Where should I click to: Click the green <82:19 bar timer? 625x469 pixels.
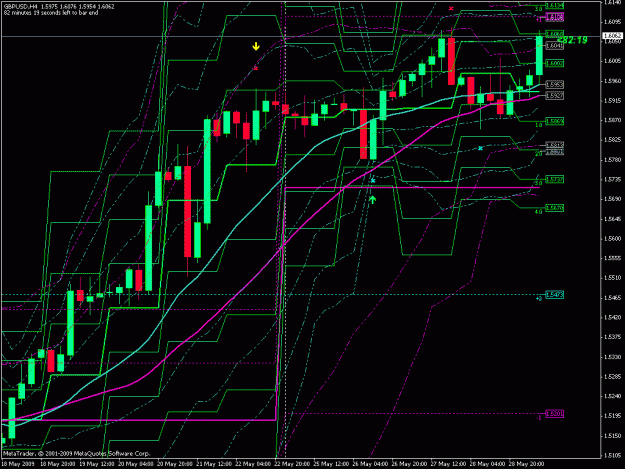click(x=572, y=40)
